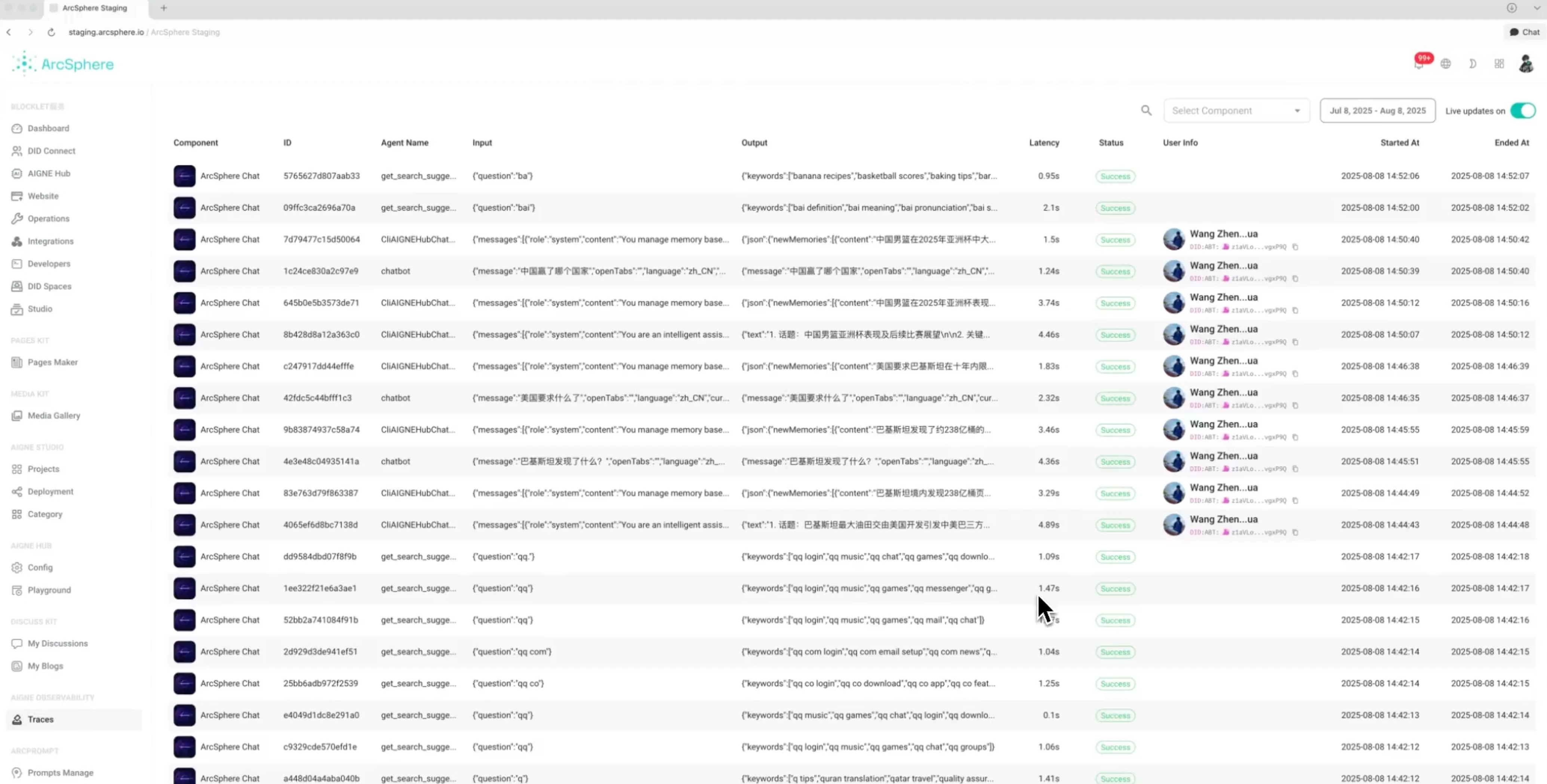The width and height of the screenshot is (1547, 784).
Task: Click trace ID 25bb6adb972f2539
Action: pos(321,683)
